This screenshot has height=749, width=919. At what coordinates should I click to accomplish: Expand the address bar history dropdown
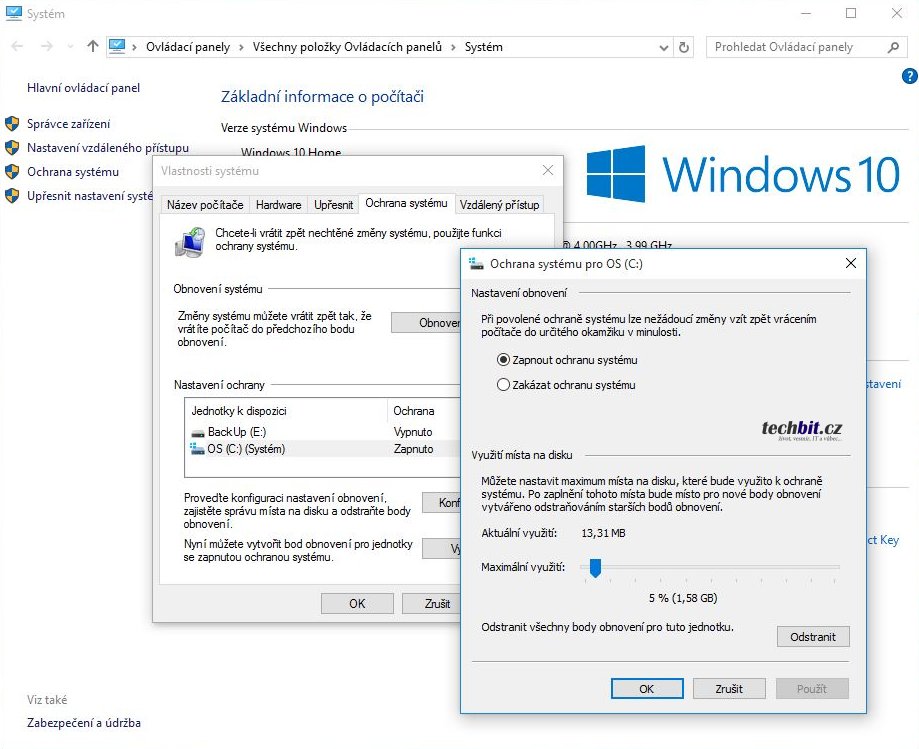tap(664, 47)
